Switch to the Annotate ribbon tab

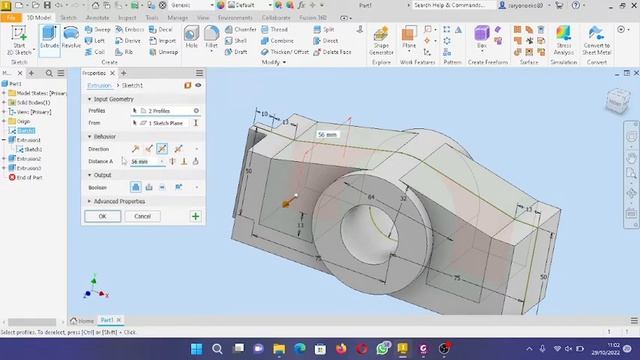97,18
